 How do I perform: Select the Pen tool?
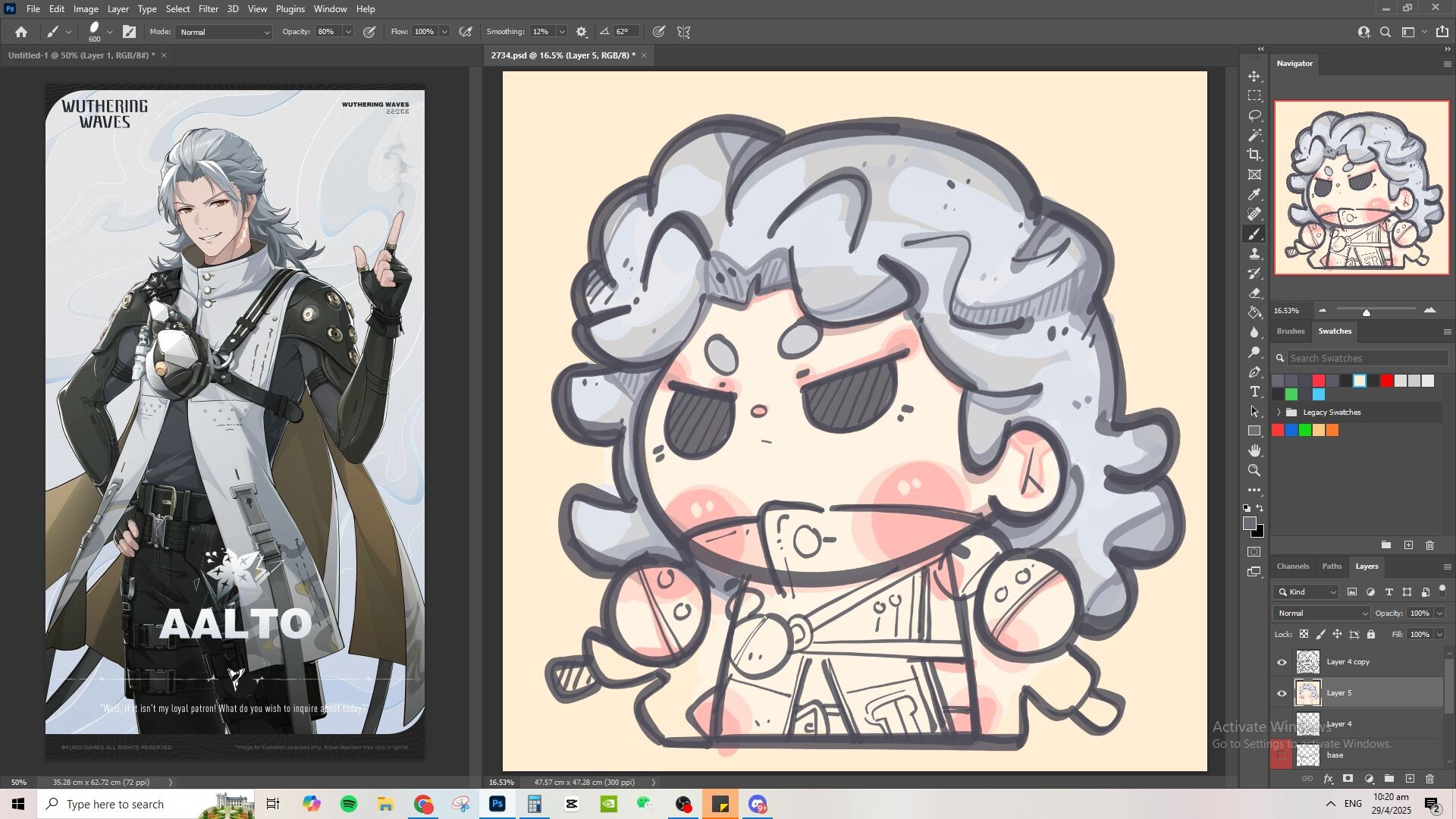point(1254,372)
